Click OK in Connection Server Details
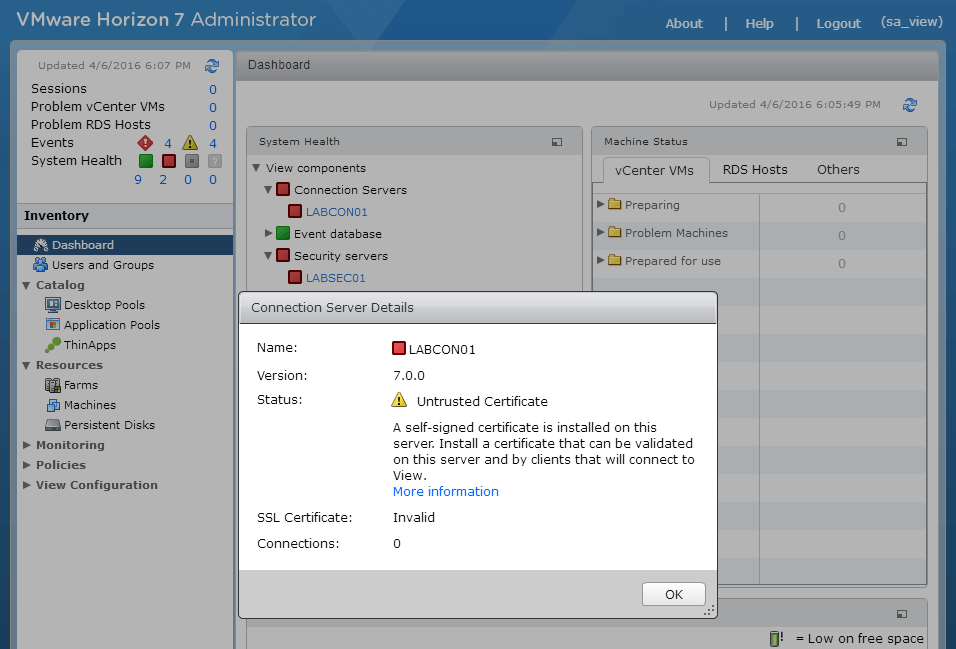Screen dimensions: 956x649 pyautogui.click(x=674, y=594)
